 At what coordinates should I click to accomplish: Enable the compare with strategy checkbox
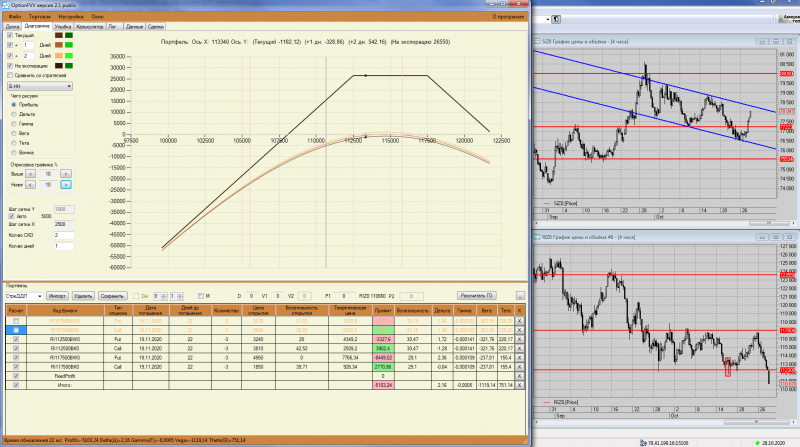(10, 76)
